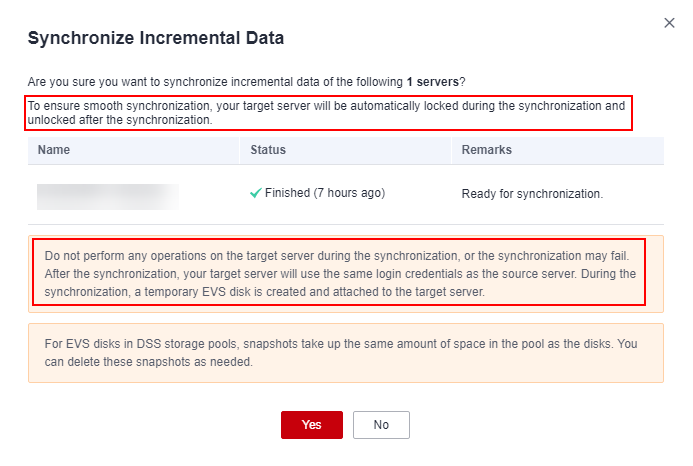Close the Synchronize Incremental Data dialog

pyautogui.click(x=669, y=23)
